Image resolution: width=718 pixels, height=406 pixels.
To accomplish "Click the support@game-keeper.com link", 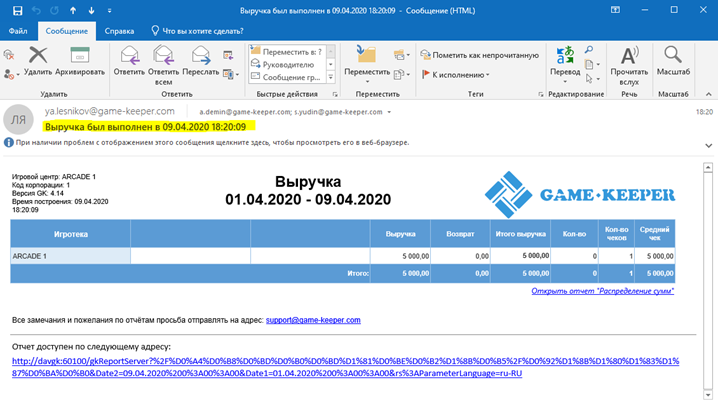I will 313,320.
